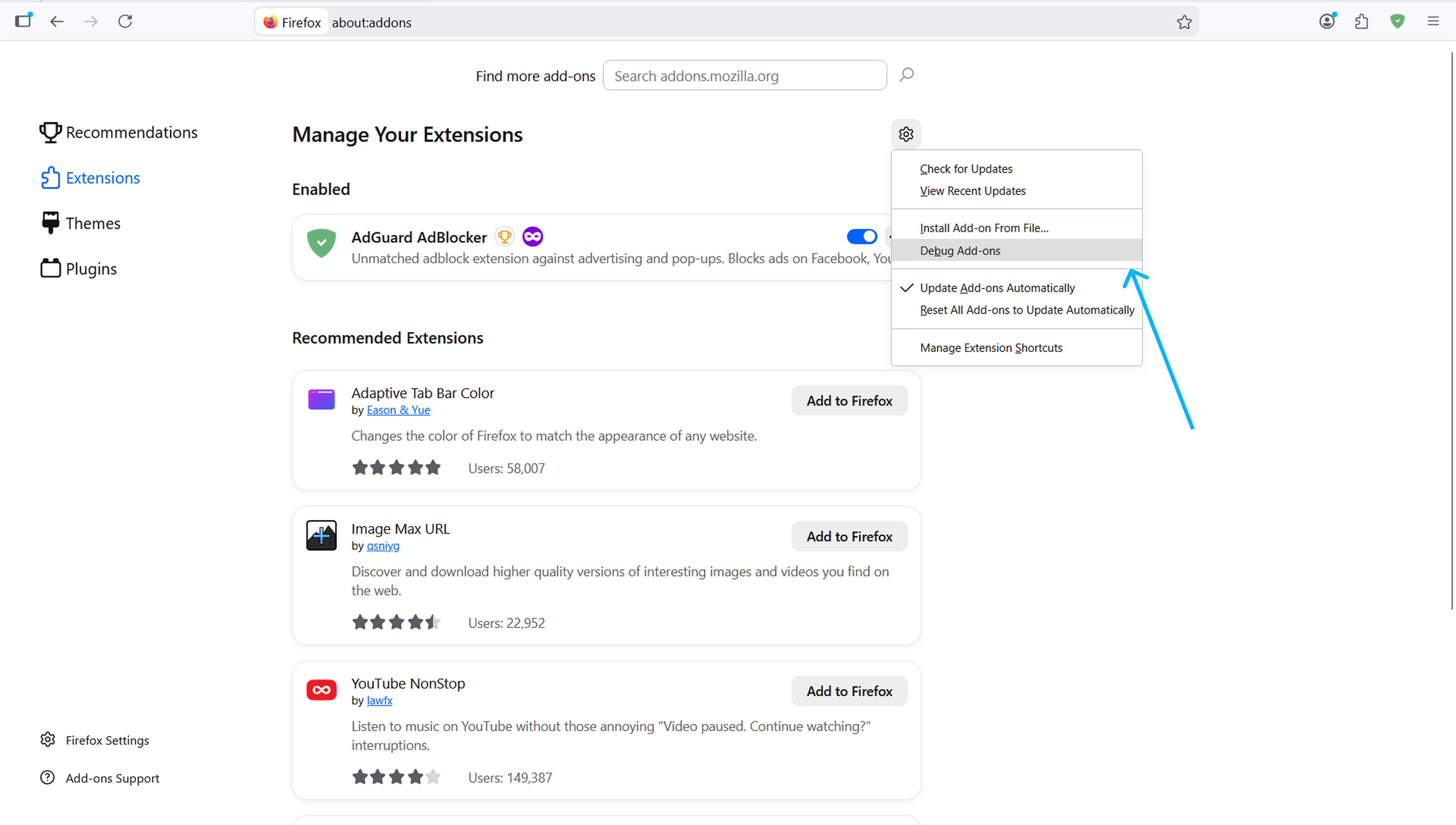Open author link Eason & Yue
Screen dimensions: 1456x825
tap(398, 409)
